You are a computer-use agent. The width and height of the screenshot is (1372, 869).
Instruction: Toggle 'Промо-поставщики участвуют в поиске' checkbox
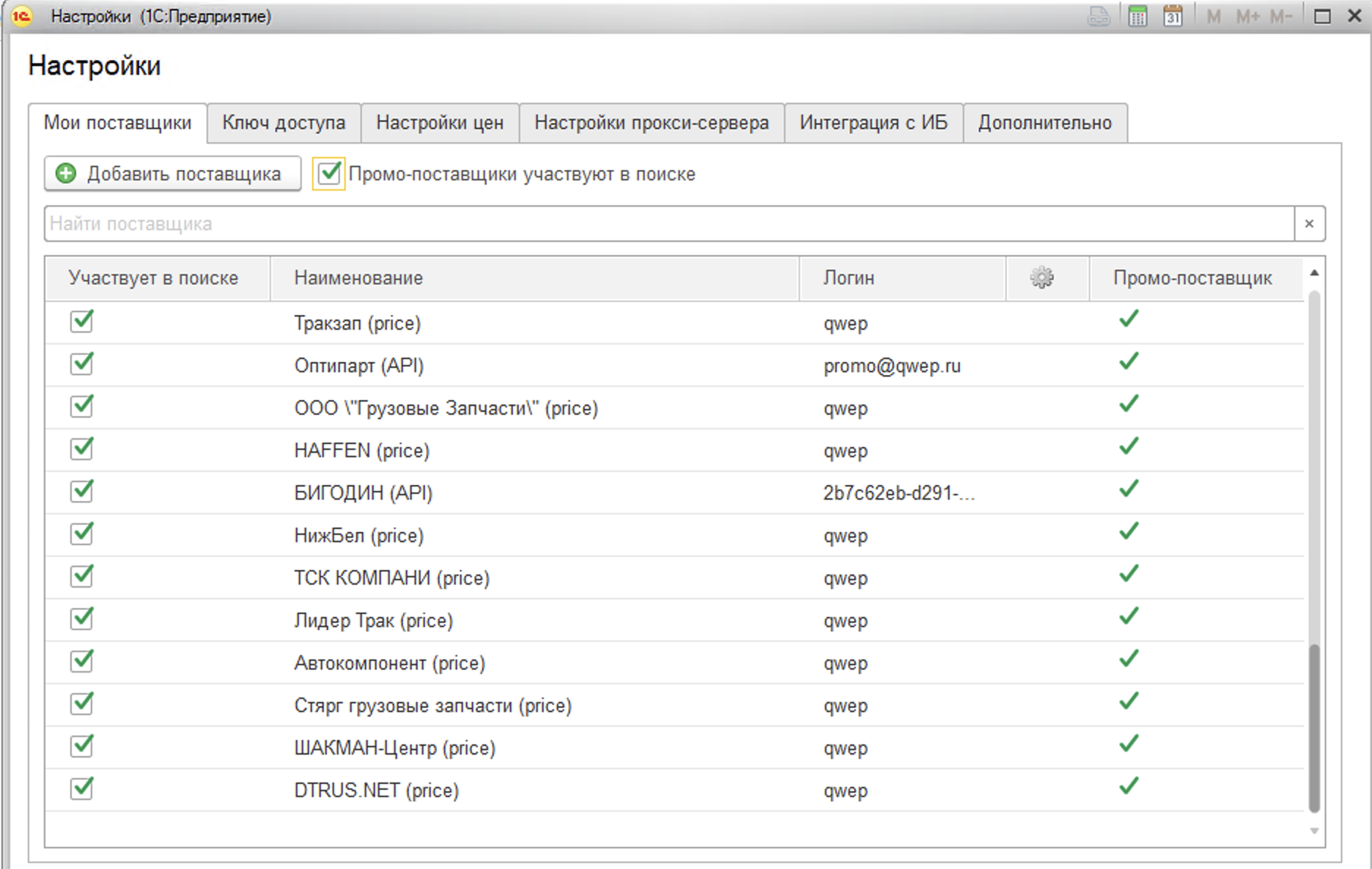(x=329, y=174)
